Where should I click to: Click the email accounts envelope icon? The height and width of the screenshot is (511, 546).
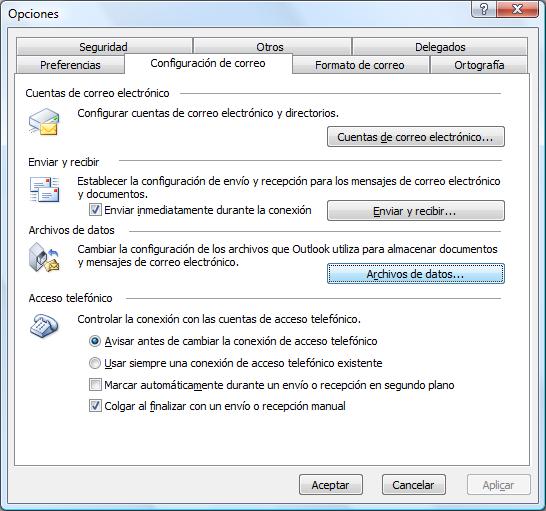coord(44,121)
